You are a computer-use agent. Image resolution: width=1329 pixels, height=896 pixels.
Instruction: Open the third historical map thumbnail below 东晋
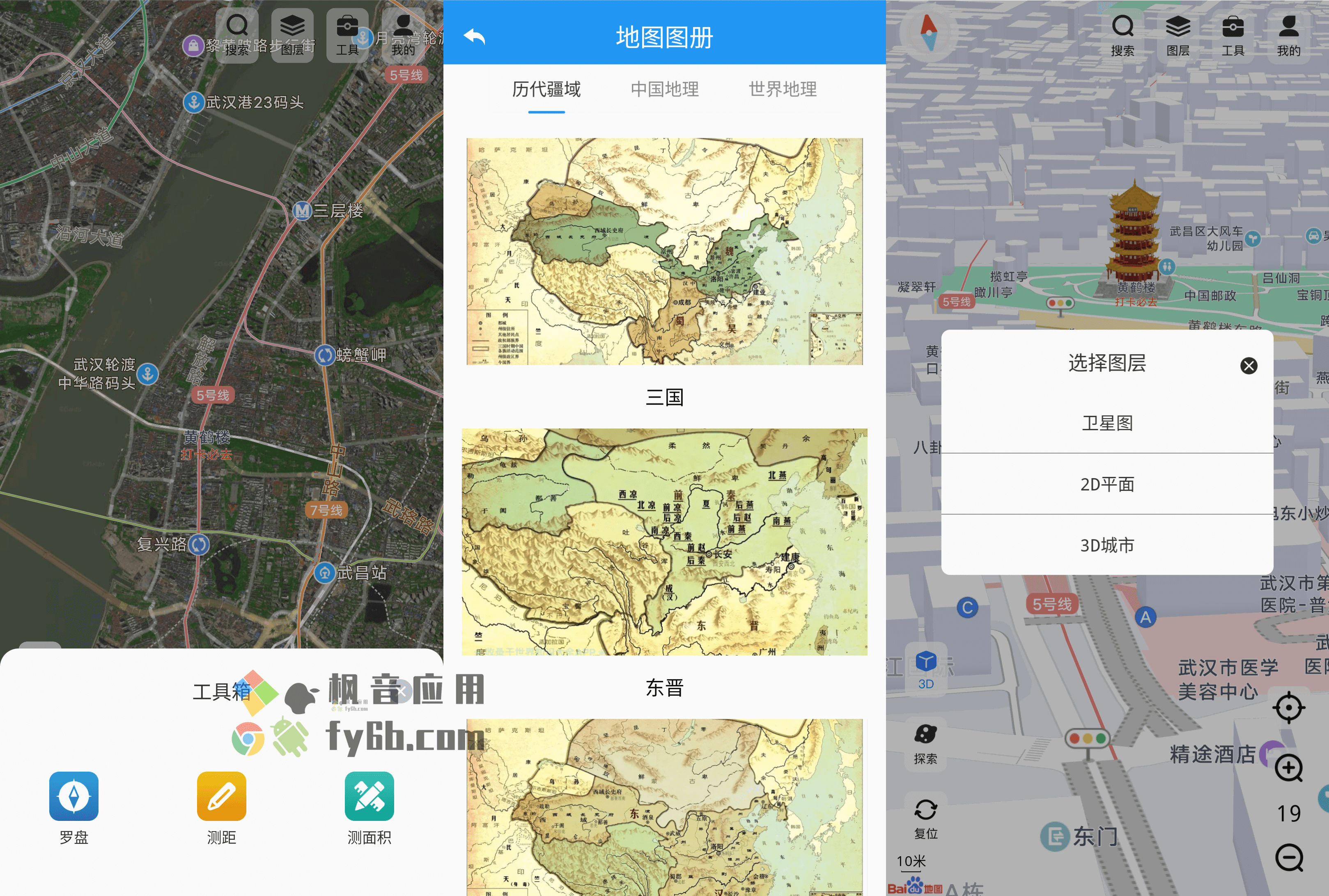(x=664, y=807)
